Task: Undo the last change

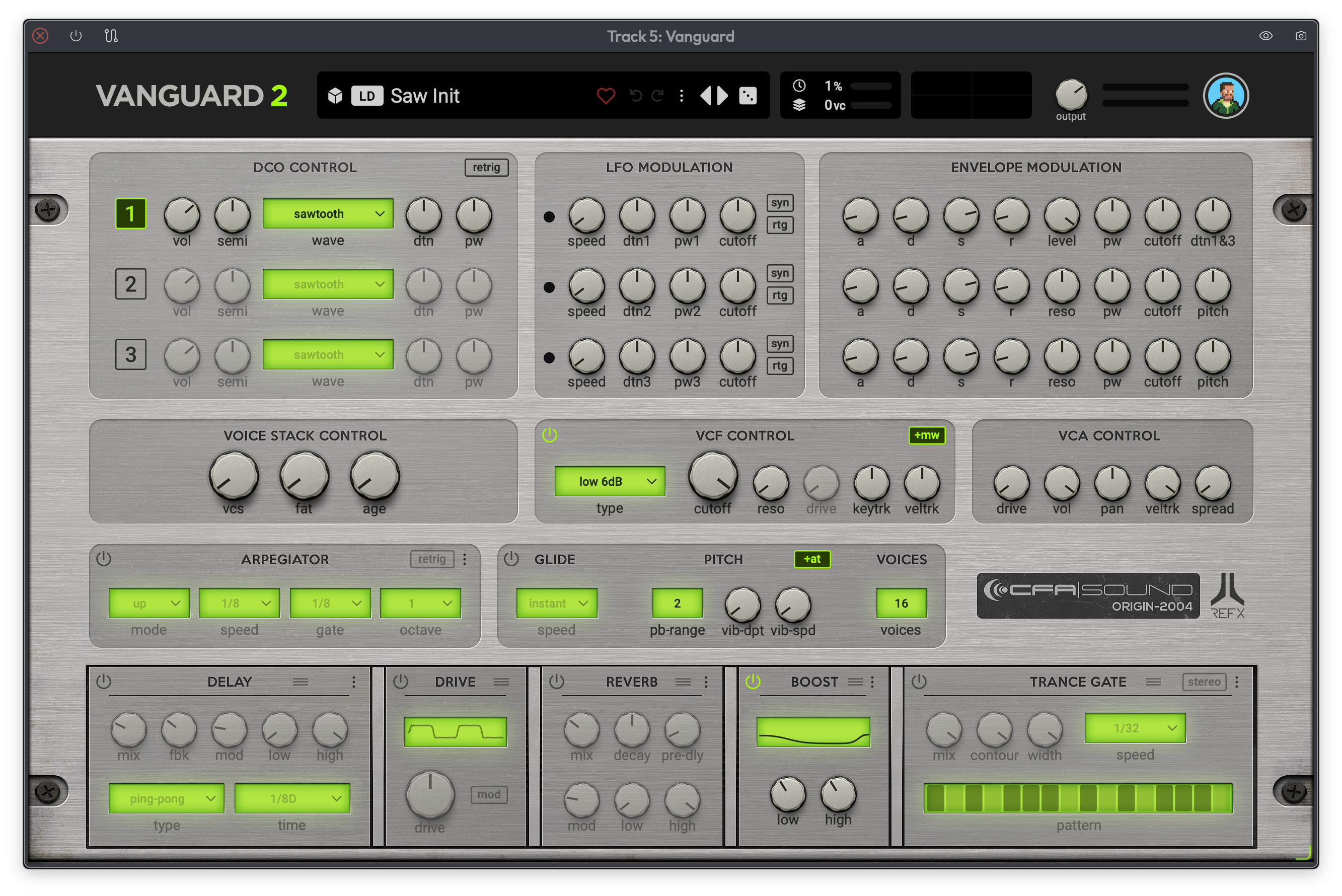Action: point(635,96)
